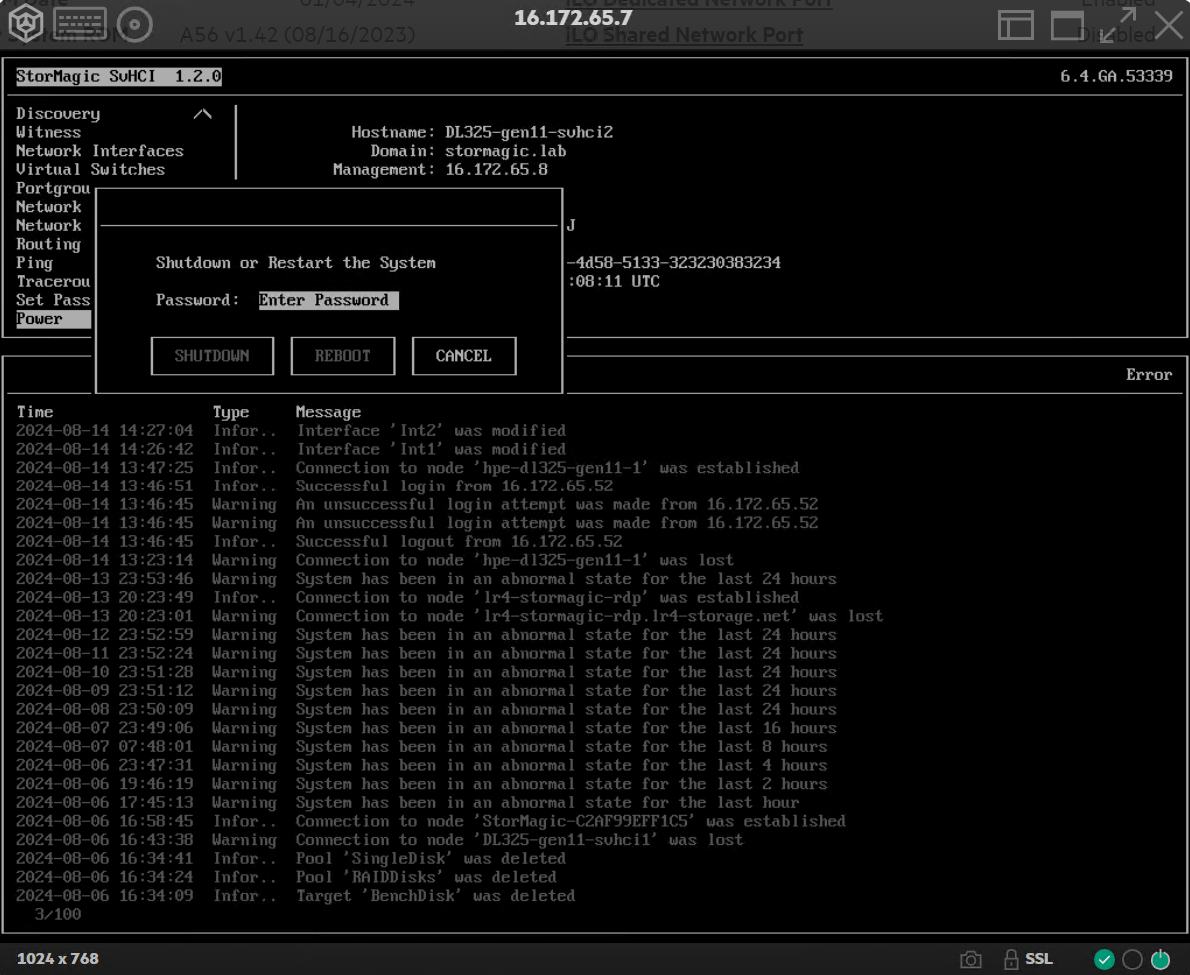Click abnormal state last 8 hours entry

[562, 747]
